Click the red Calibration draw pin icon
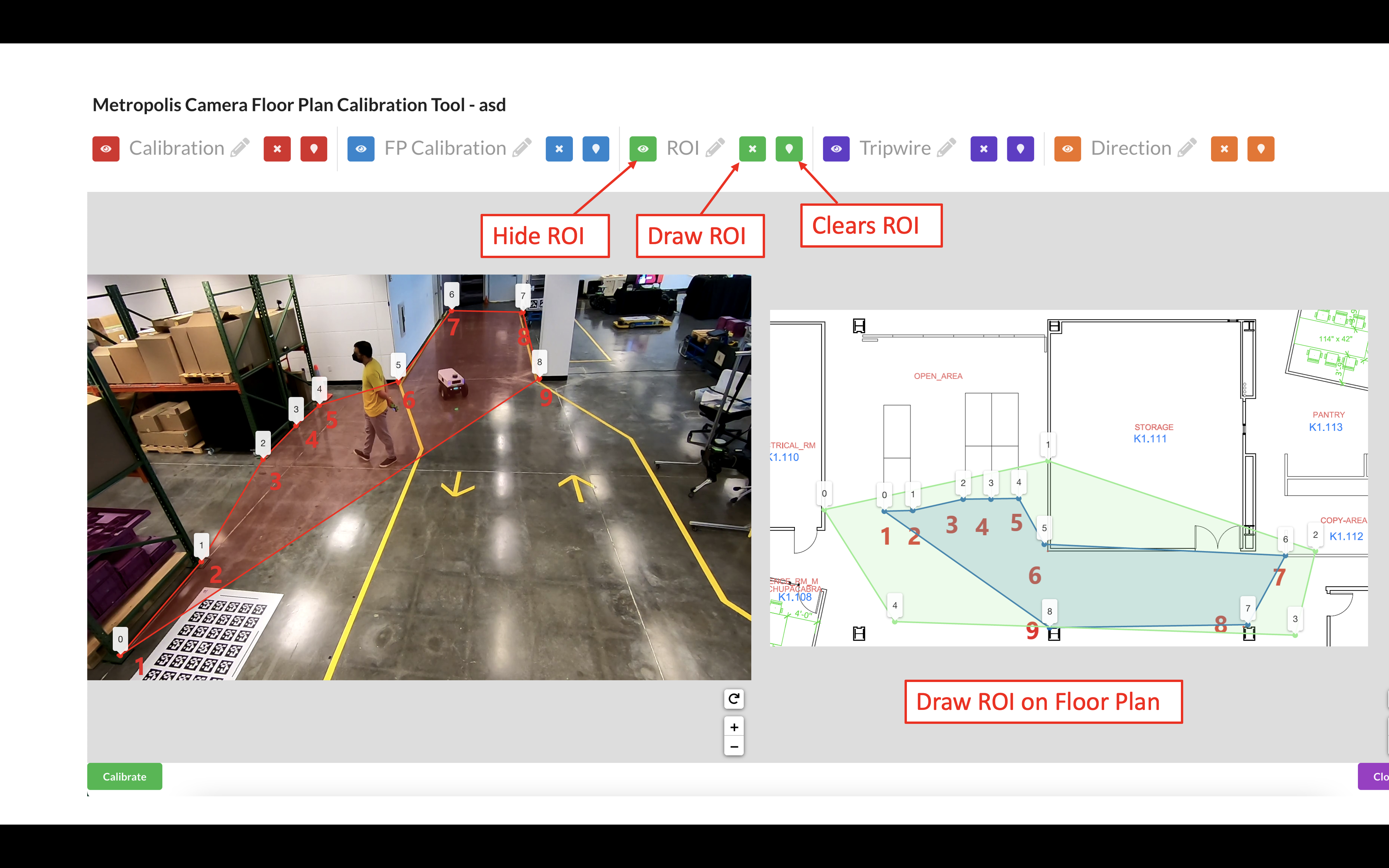Image resolution: width=1389 pixels, height=868 pixels. 314,149
